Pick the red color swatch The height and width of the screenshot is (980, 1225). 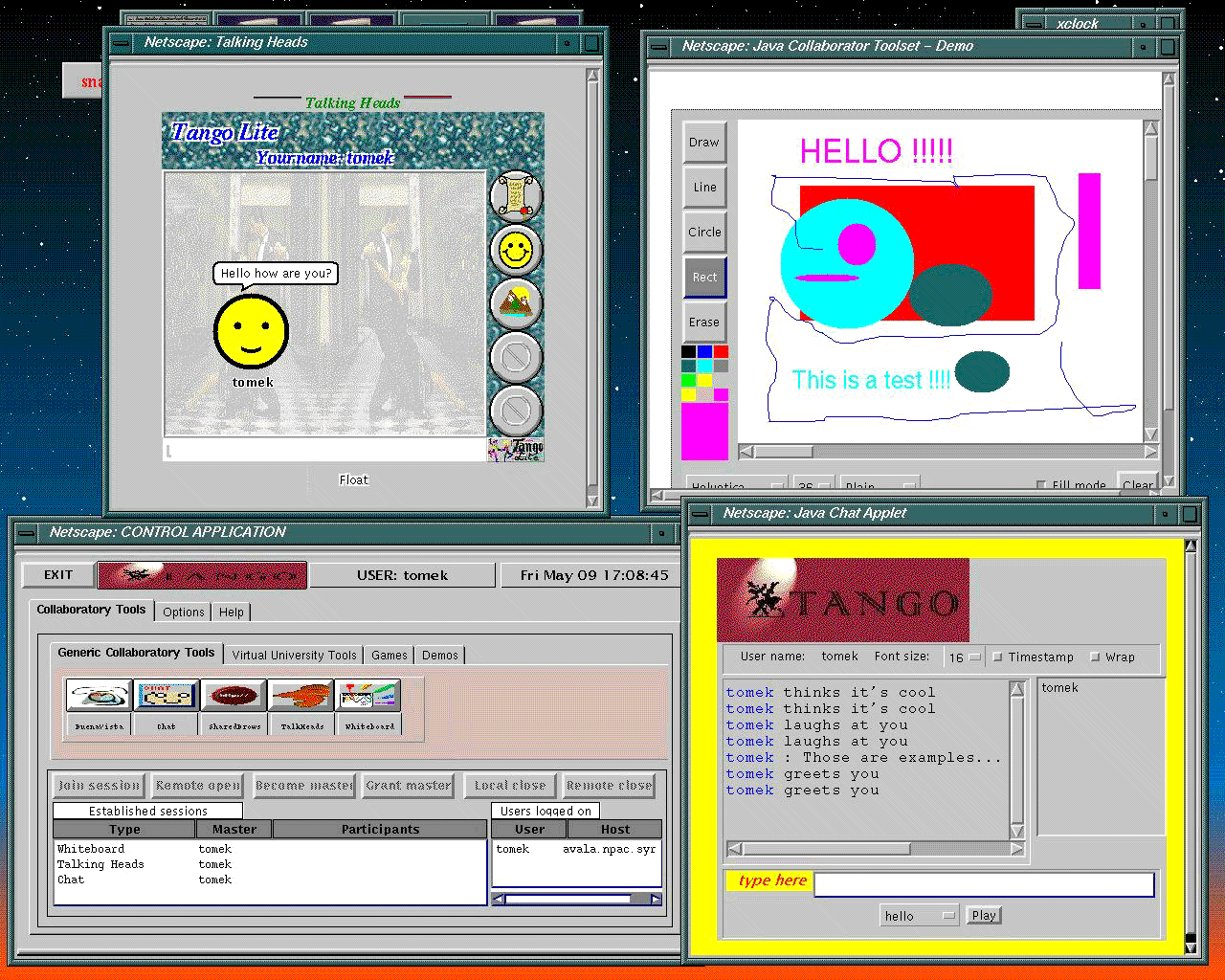(721, 352)
